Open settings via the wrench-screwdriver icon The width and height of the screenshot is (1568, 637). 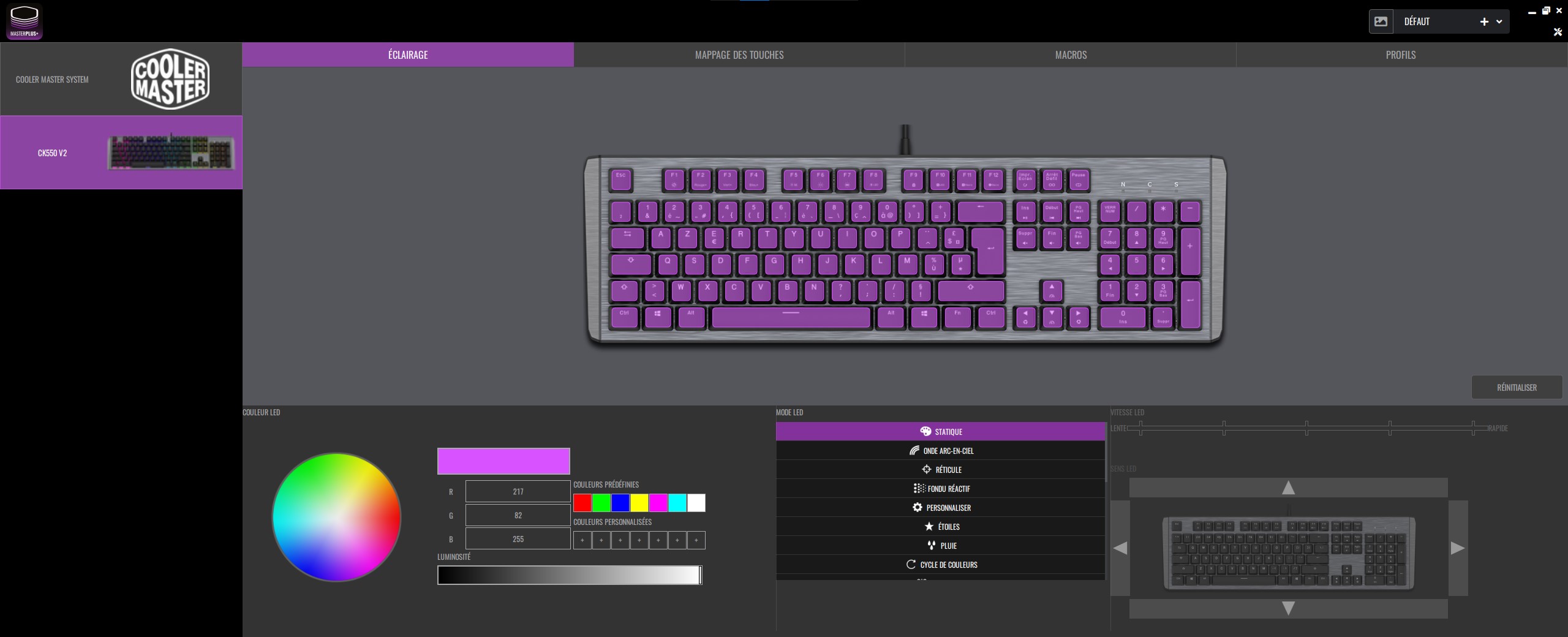(1558, 32)
